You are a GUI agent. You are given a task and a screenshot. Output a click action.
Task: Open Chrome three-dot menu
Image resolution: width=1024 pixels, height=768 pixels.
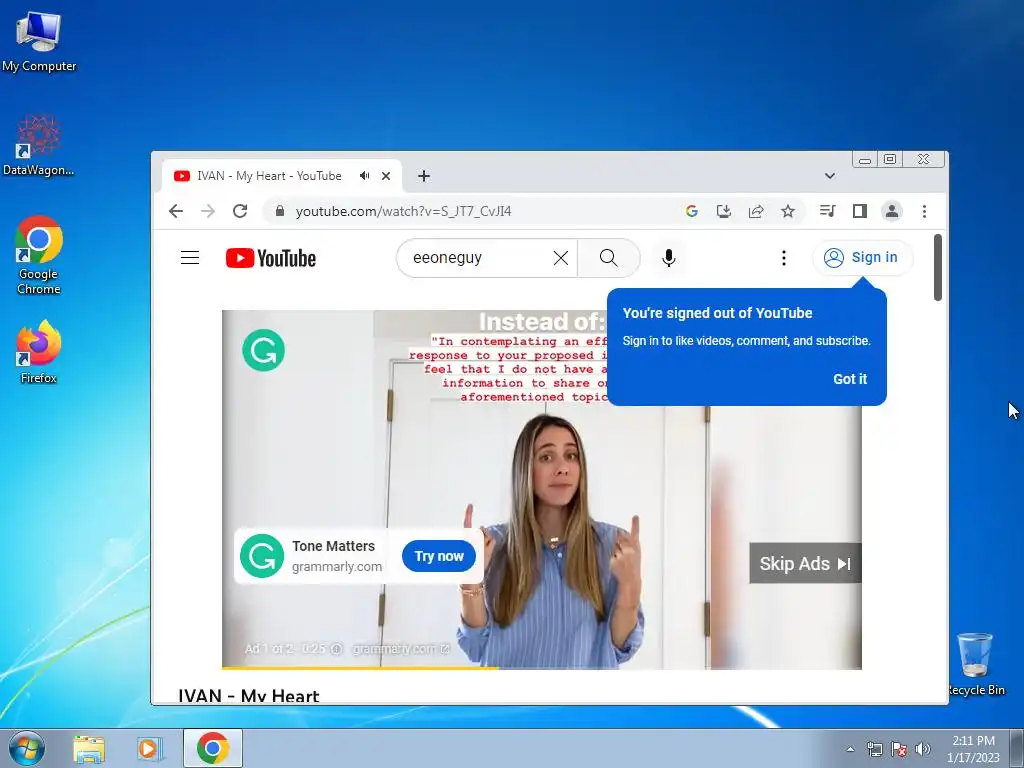coord(924,211)
